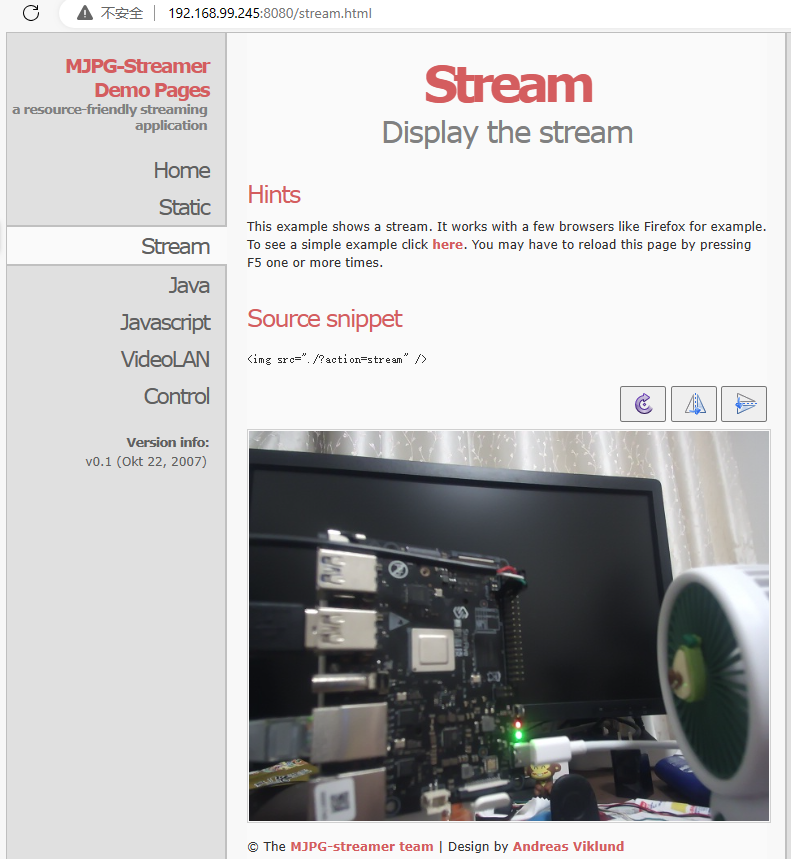The image size is (791, 859).
Task: Click the 'Version info:' label
Action: 168,442
